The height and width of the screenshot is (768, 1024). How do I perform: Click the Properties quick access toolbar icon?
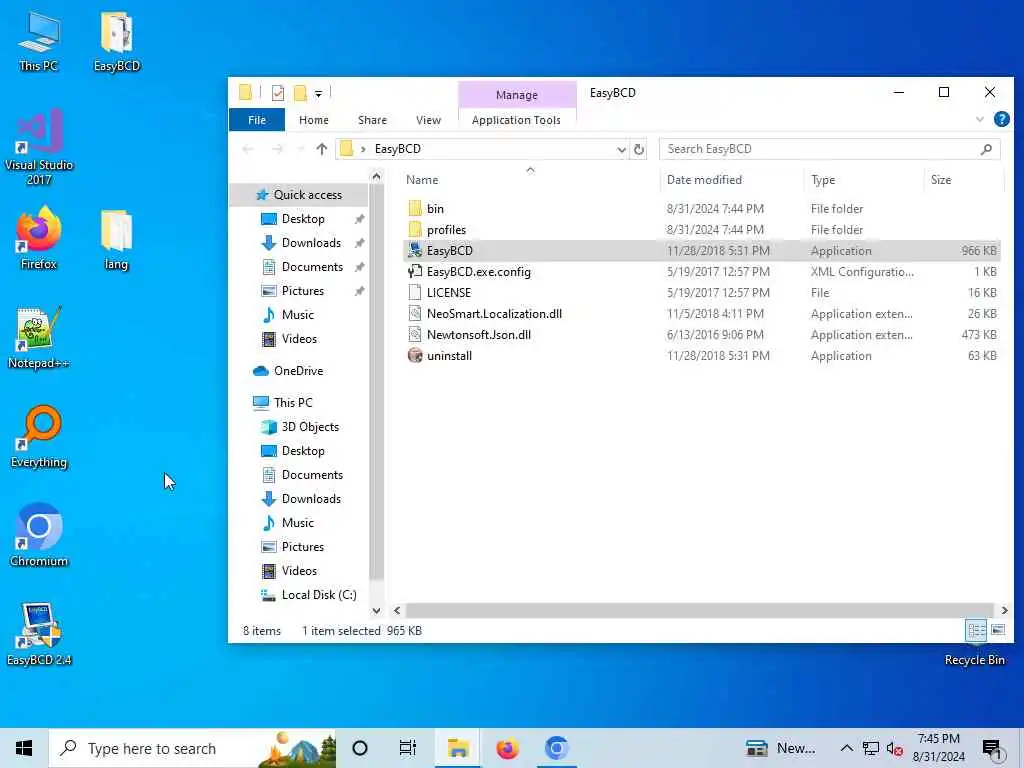[278, 93]
